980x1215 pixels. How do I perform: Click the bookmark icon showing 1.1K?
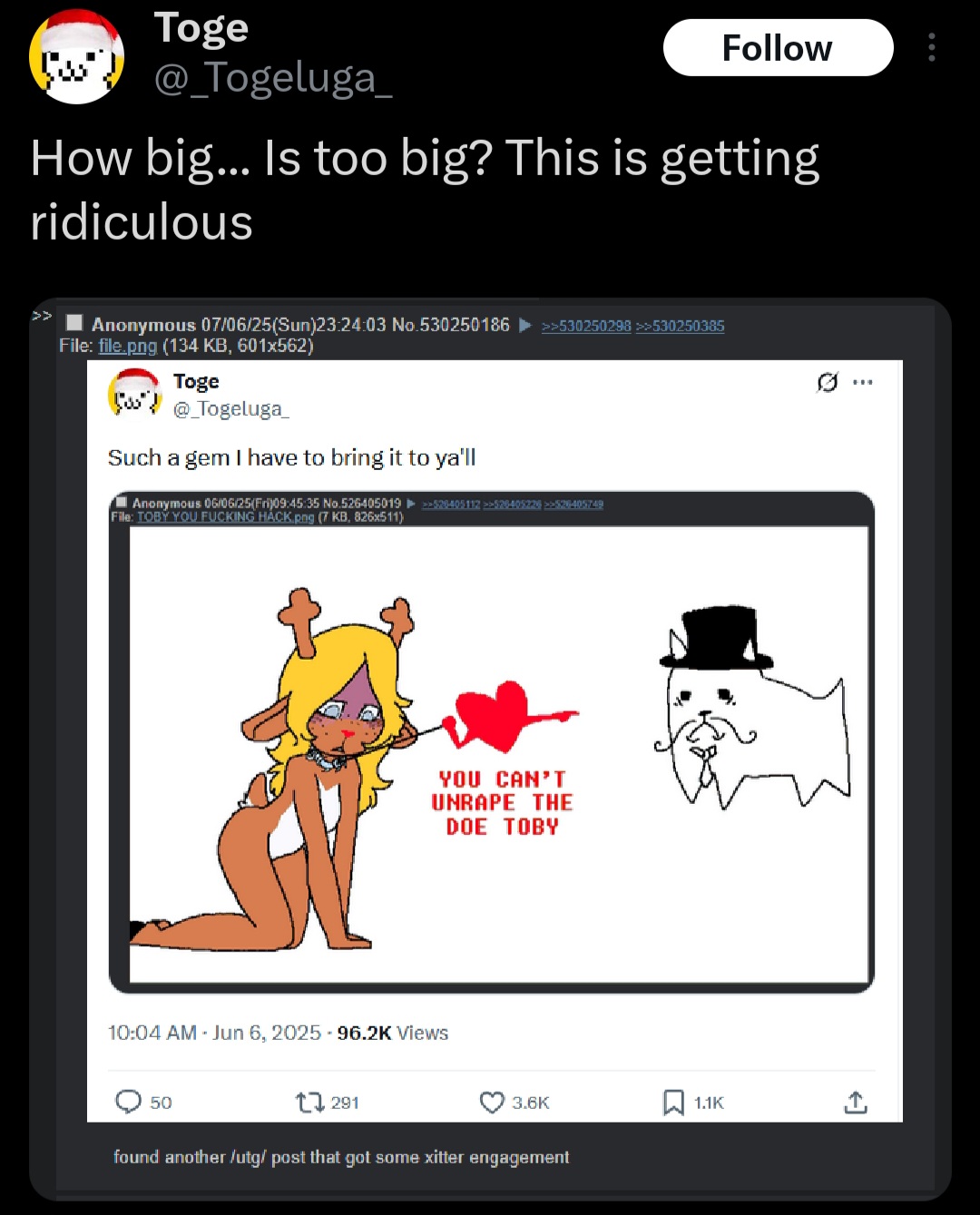point(673,1102)
